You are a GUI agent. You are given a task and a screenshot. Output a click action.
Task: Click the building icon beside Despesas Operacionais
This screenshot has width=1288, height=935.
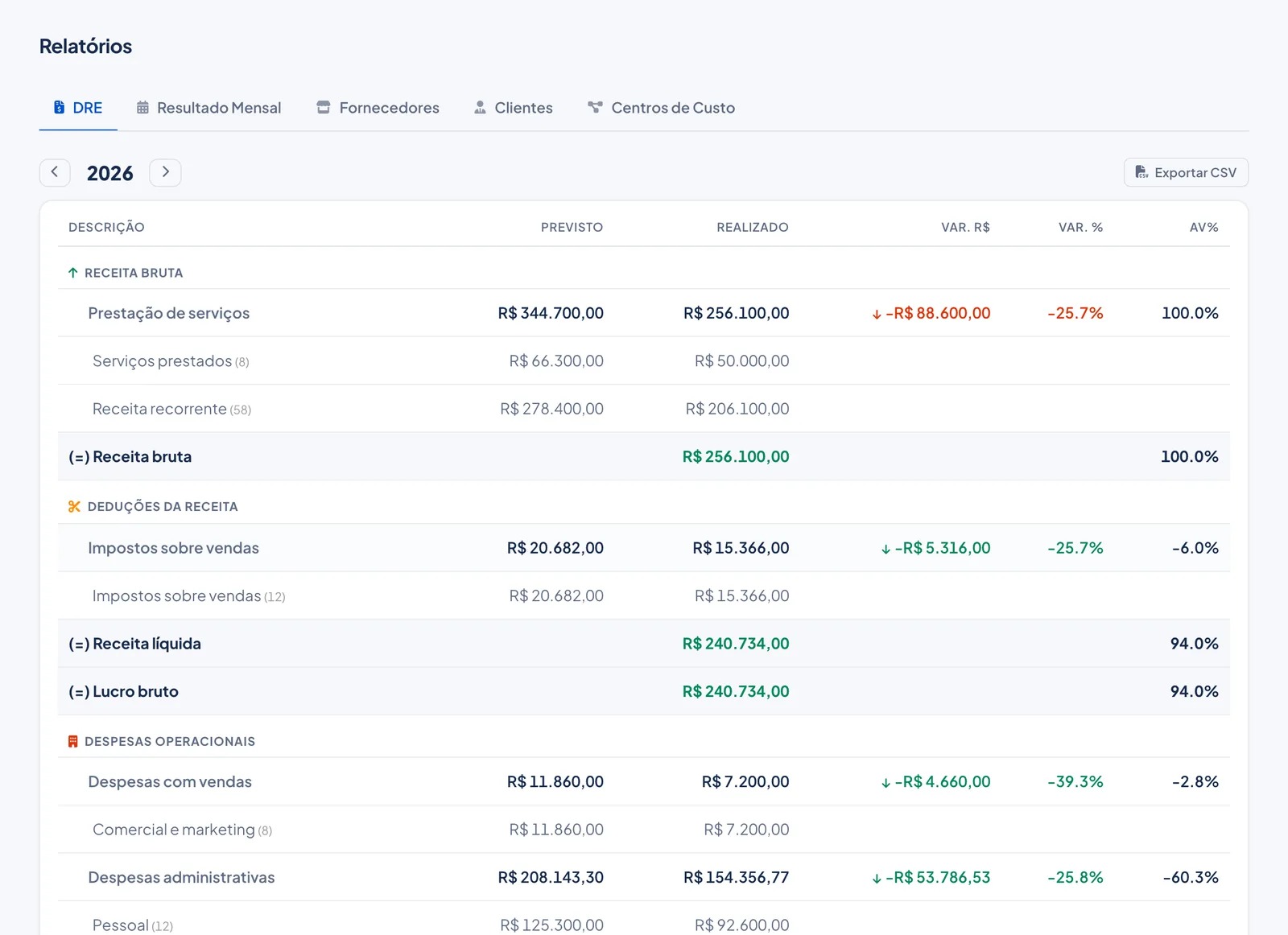tap(73, 741)
